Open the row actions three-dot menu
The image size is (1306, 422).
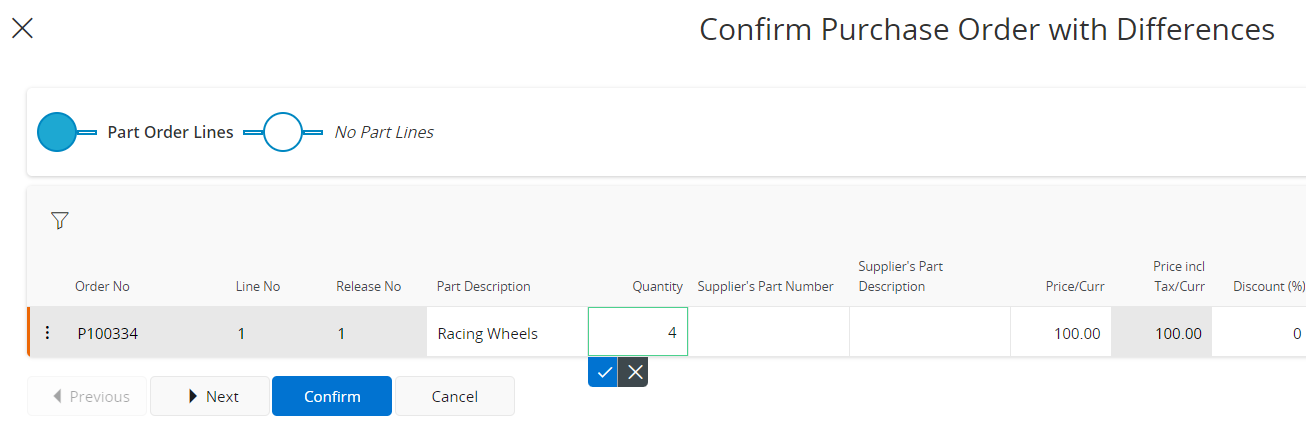point(47,333)
